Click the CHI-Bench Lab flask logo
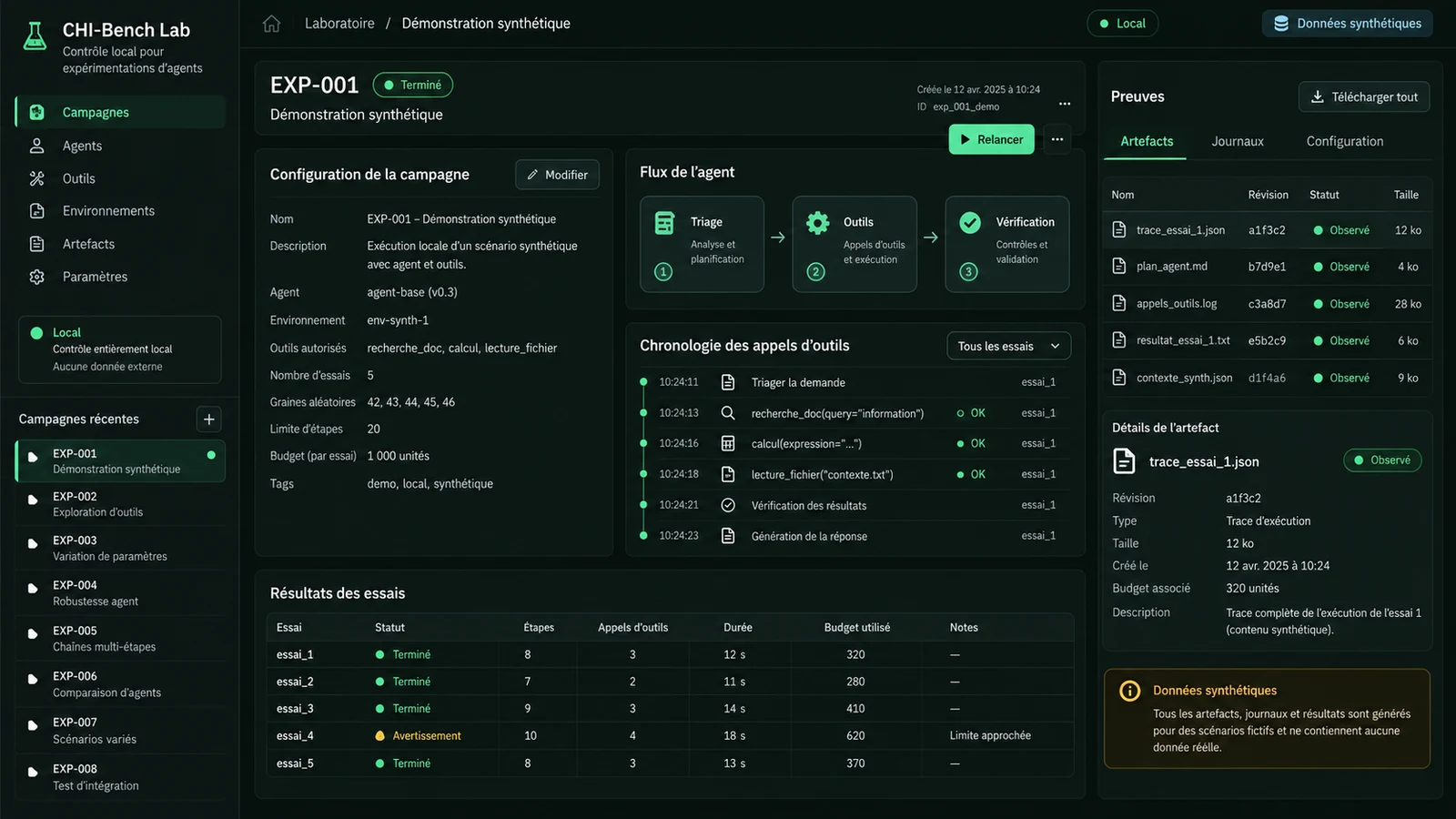The image size is (1456, 819). (x=35, y=36)
